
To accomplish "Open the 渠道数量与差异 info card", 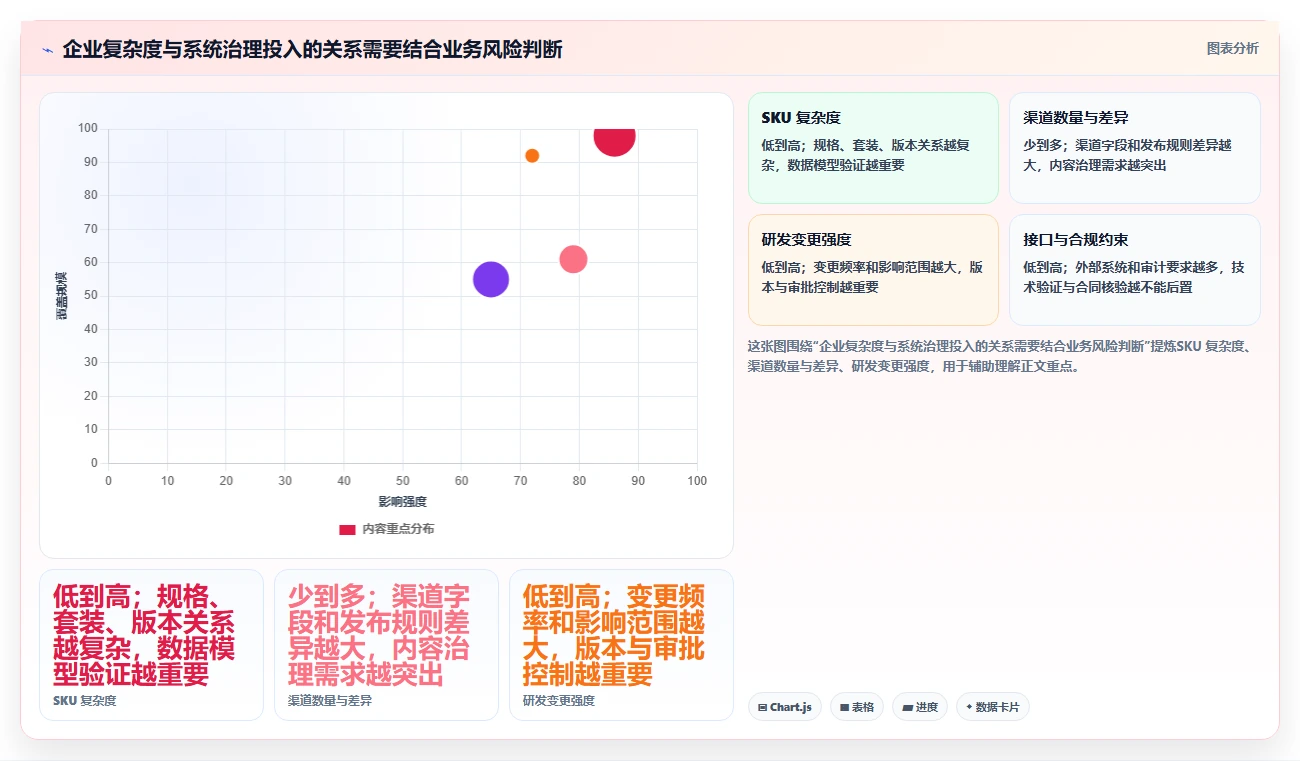I will (1134, 148).
